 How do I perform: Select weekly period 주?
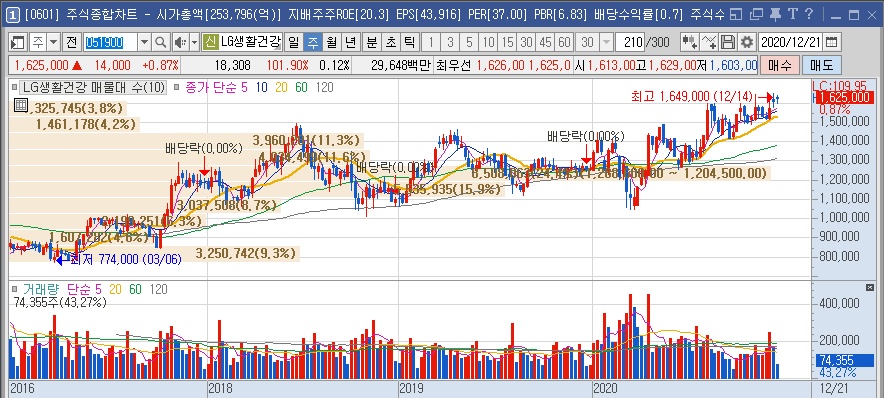click(x=312, y=42)
